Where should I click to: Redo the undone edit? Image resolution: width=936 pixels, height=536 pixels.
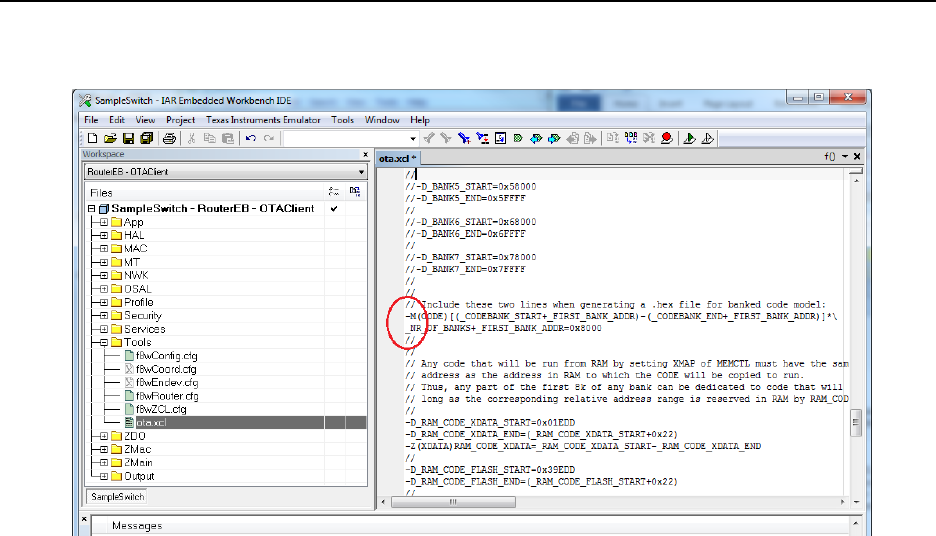pyautogui.click(x=269, y=138)
